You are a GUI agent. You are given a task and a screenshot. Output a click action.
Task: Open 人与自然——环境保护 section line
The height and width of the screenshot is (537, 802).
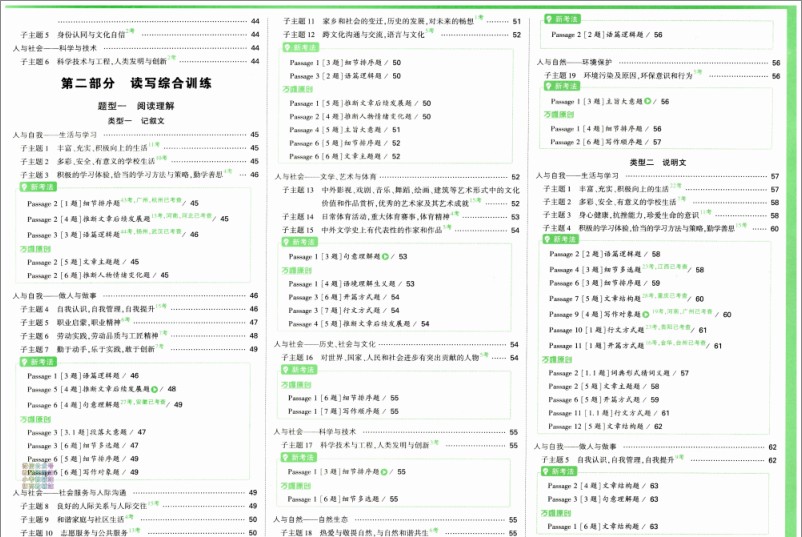pos(658,62)
